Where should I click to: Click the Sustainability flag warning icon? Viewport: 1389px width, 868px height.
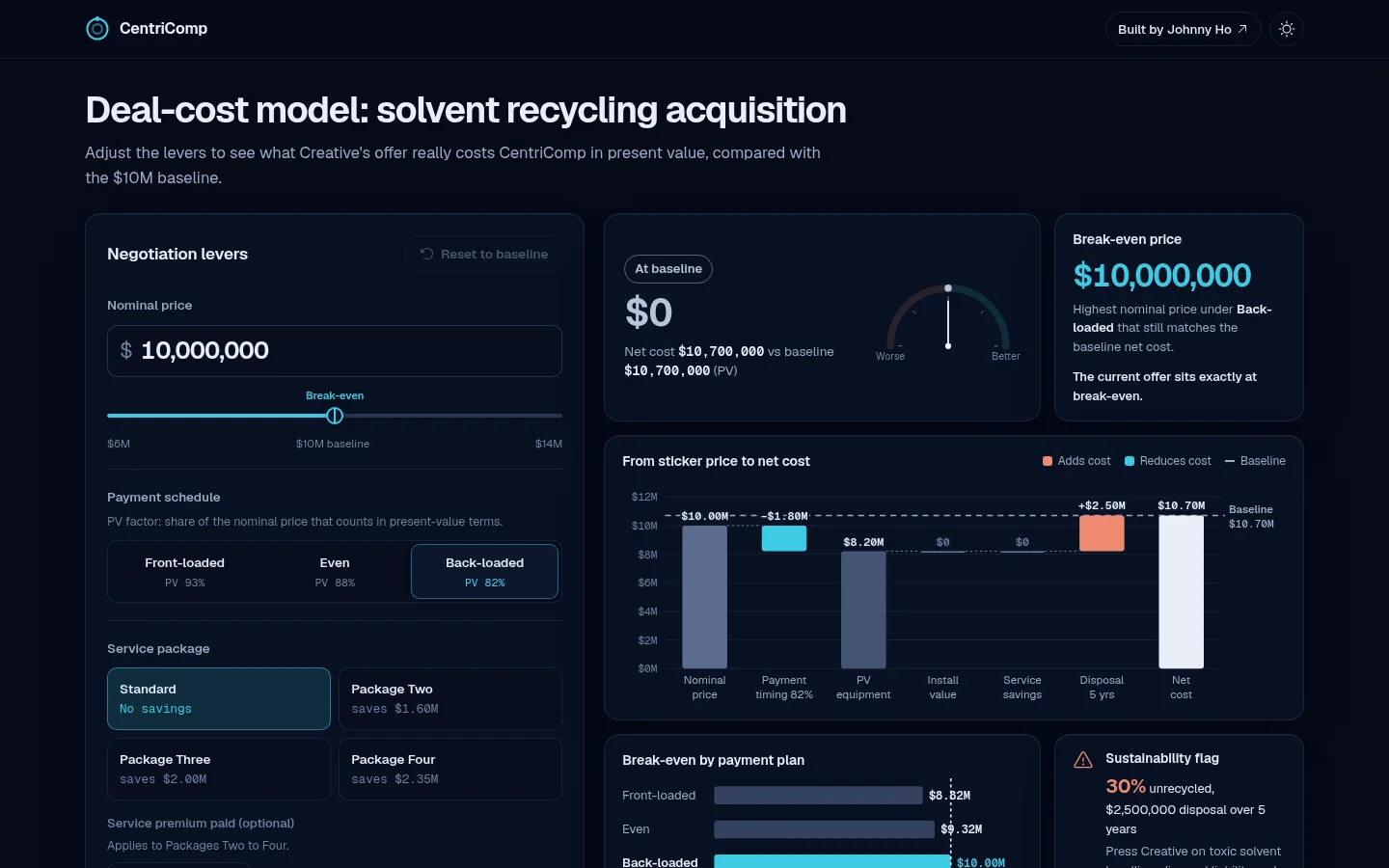click(1083, 760)
